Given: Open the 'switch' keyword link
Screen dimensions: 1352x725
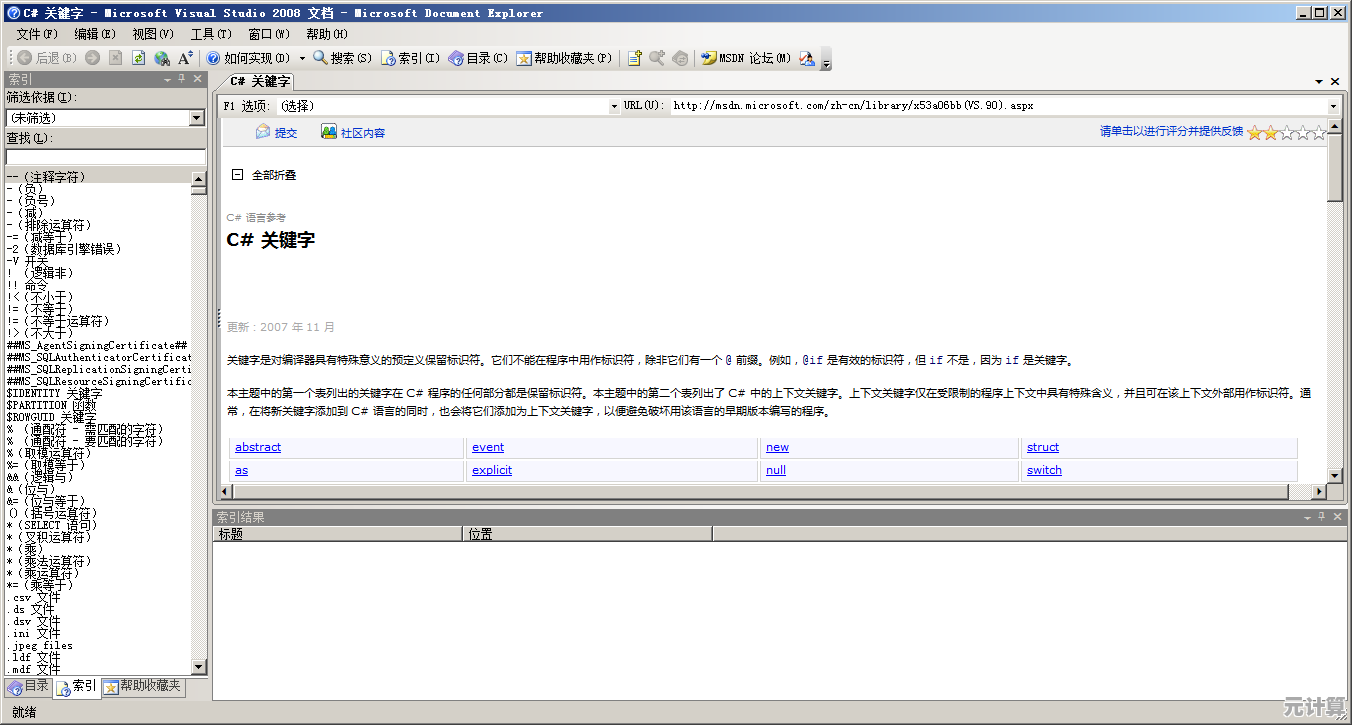Looking at the screenshot, I should point(1044,470).
